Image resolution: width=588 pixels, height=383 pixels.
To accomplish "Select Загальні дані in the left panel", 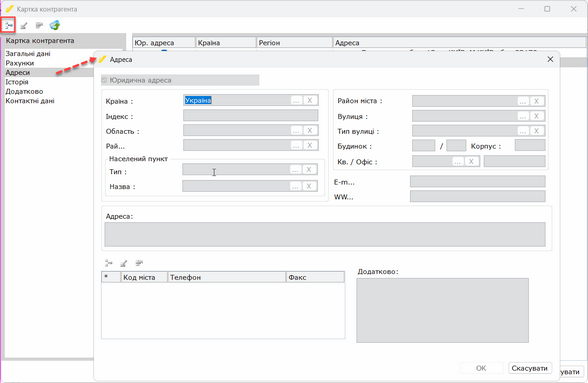I will (x=28, y=54).
